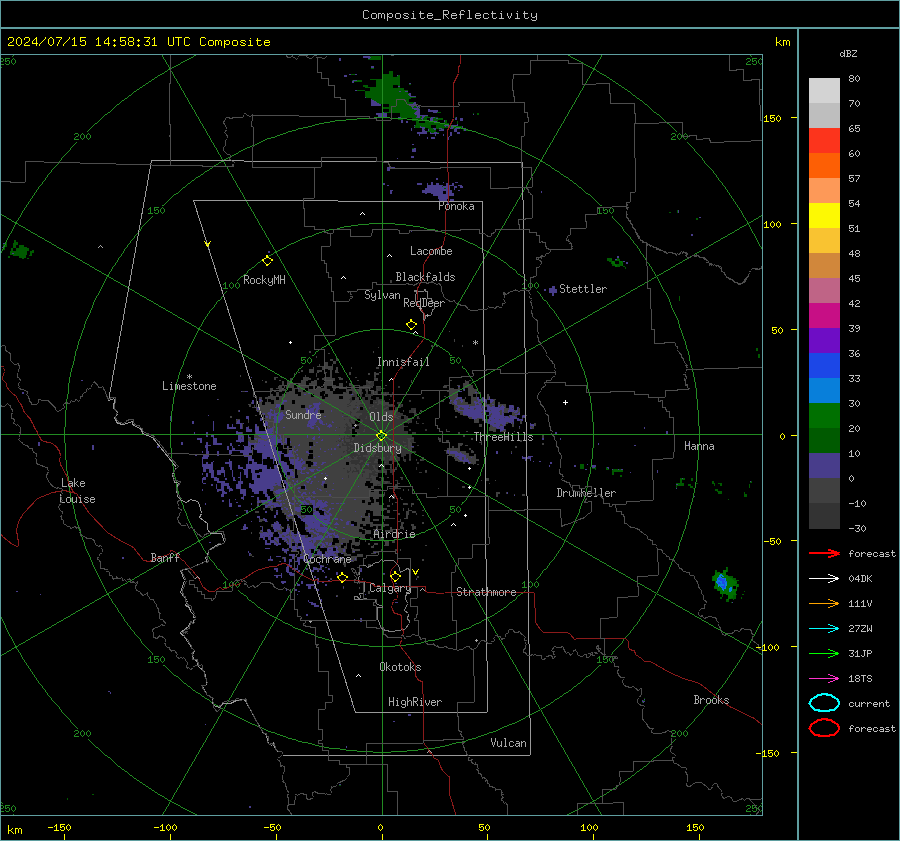Click the magenta 18TS arrow in legend
Screen dimensions: 900x841
click(x=824, y=679)
